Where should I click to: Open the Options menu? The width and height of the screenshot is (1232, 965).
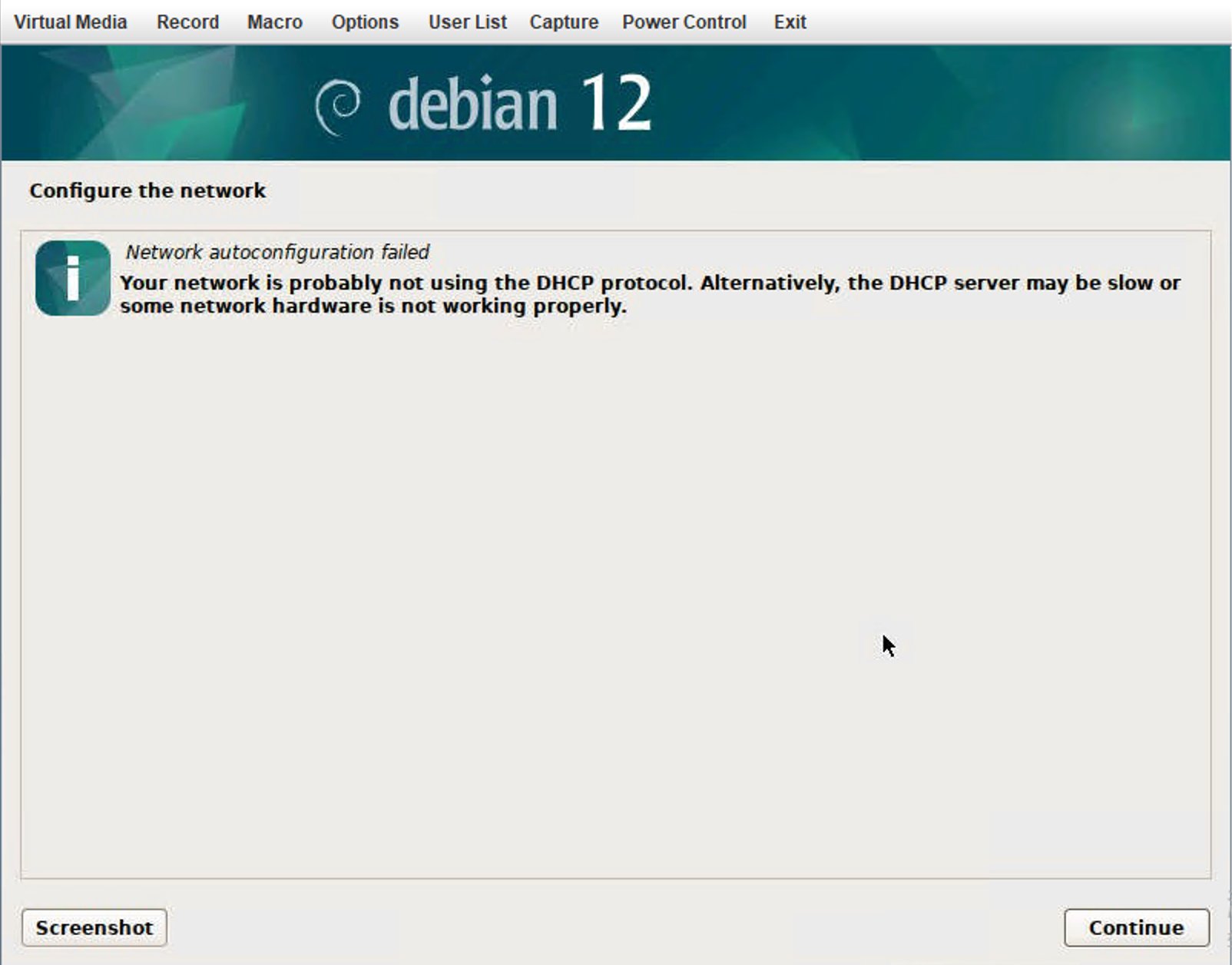tap(365, 22)
